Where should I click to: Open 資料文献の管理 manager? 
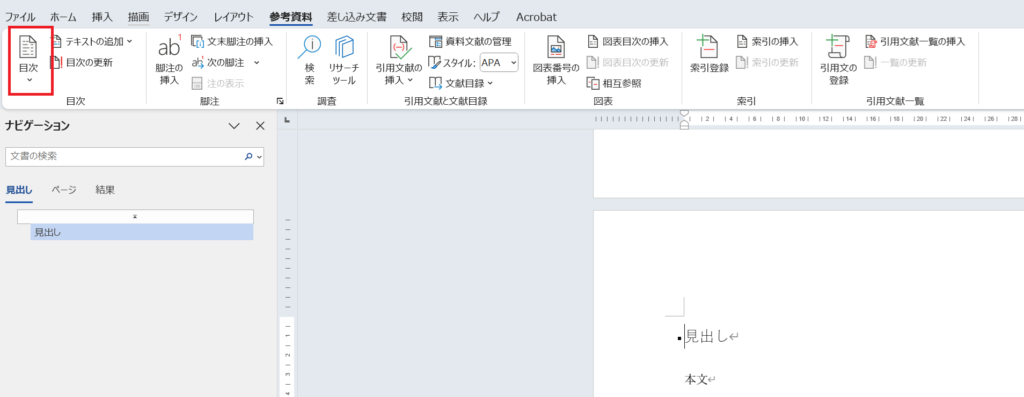470,42
